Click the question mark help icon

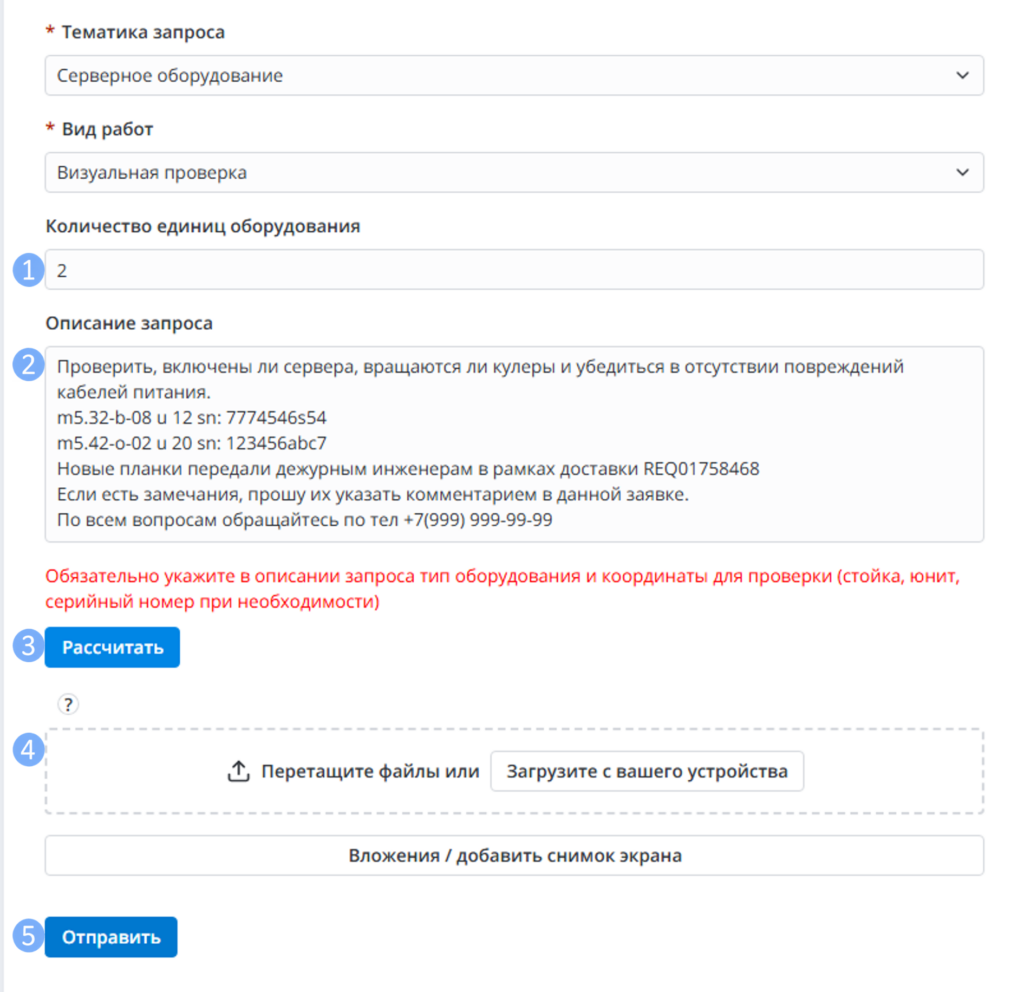coord(68,704)
